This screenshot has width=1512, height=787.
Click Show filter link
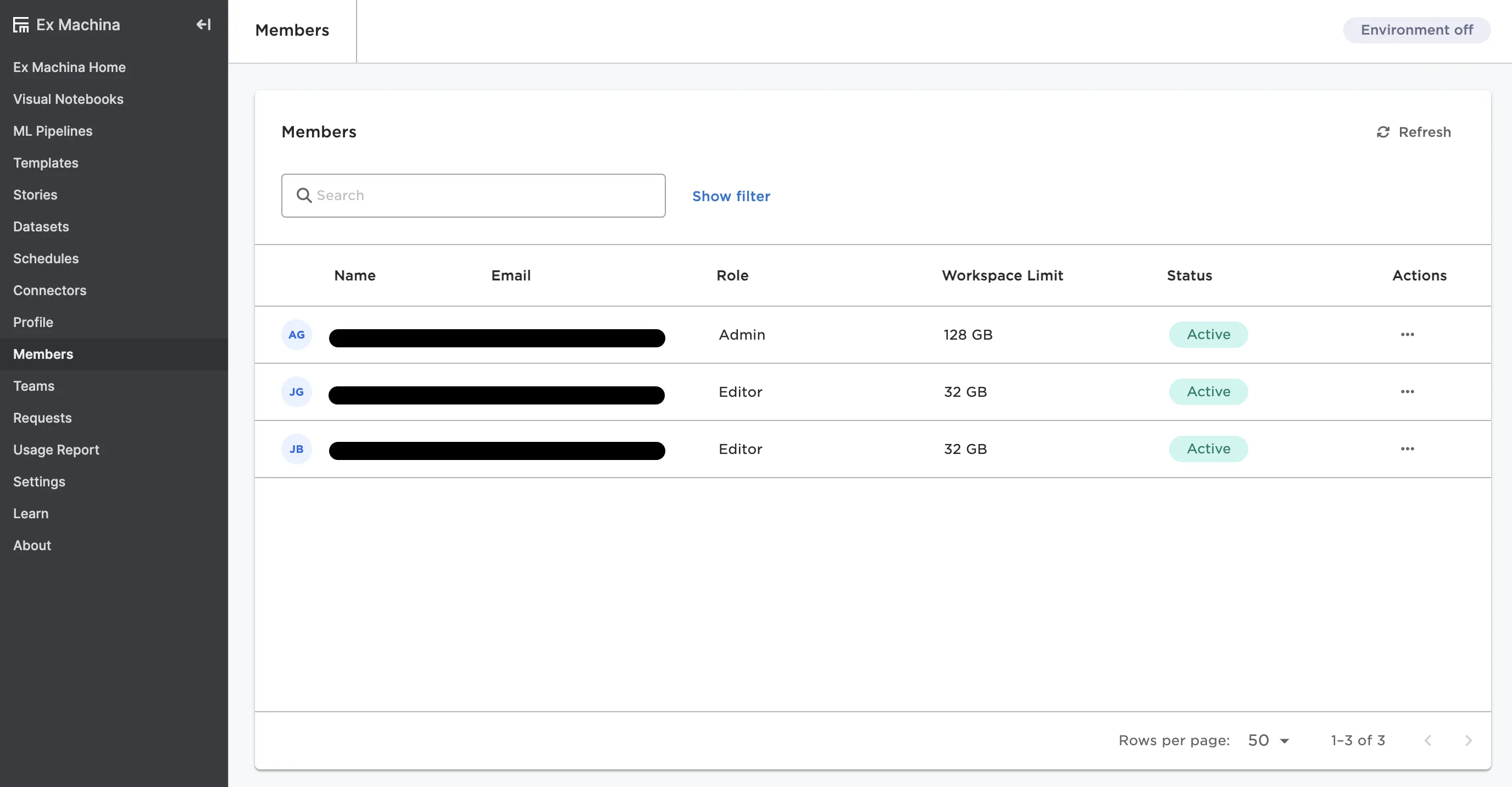pyautogui.click(x=731, y=196)
